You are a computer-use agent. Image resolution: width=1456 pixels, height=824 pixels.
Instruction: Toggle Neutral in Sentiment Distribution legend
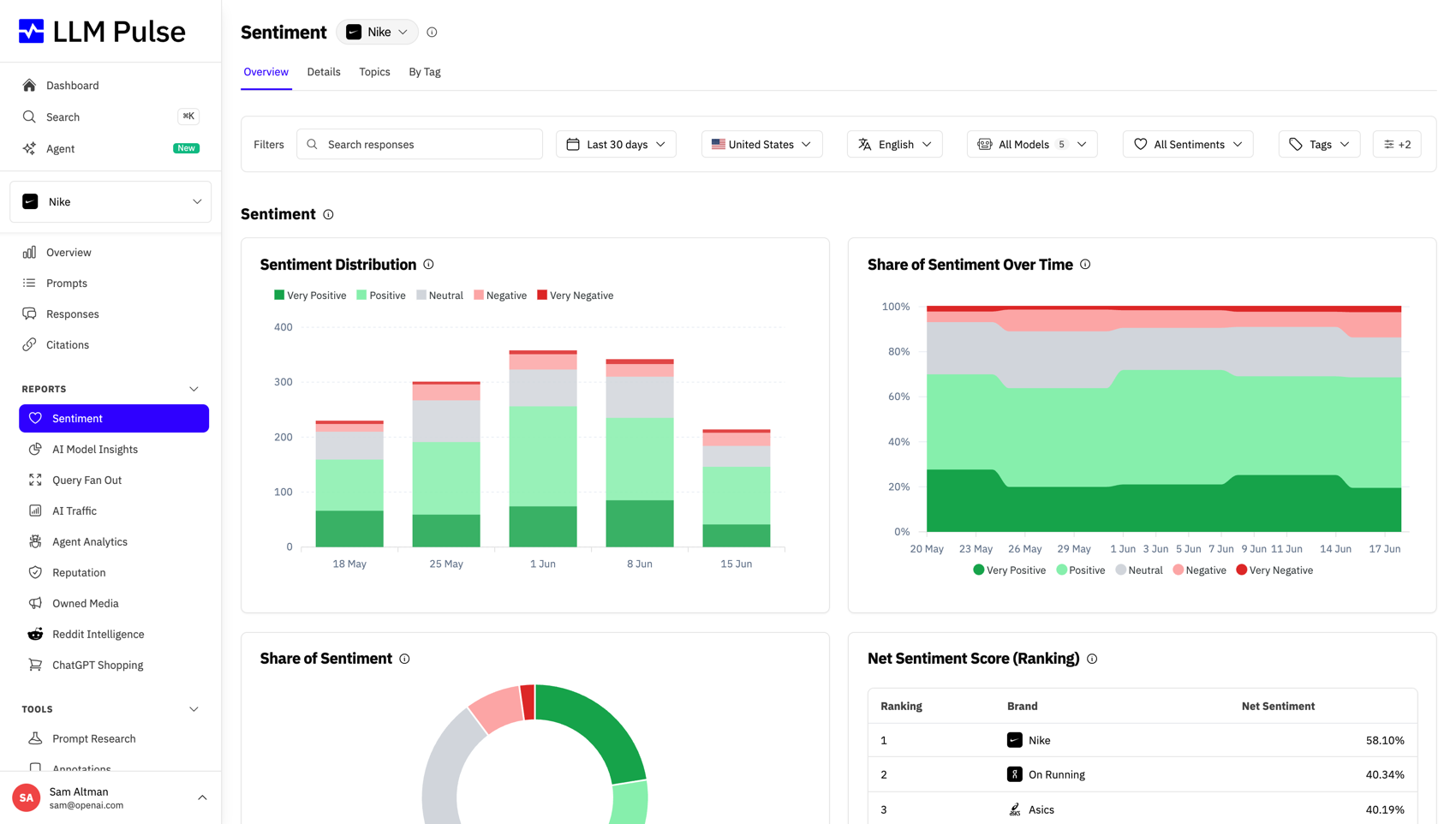coord(439,296)
